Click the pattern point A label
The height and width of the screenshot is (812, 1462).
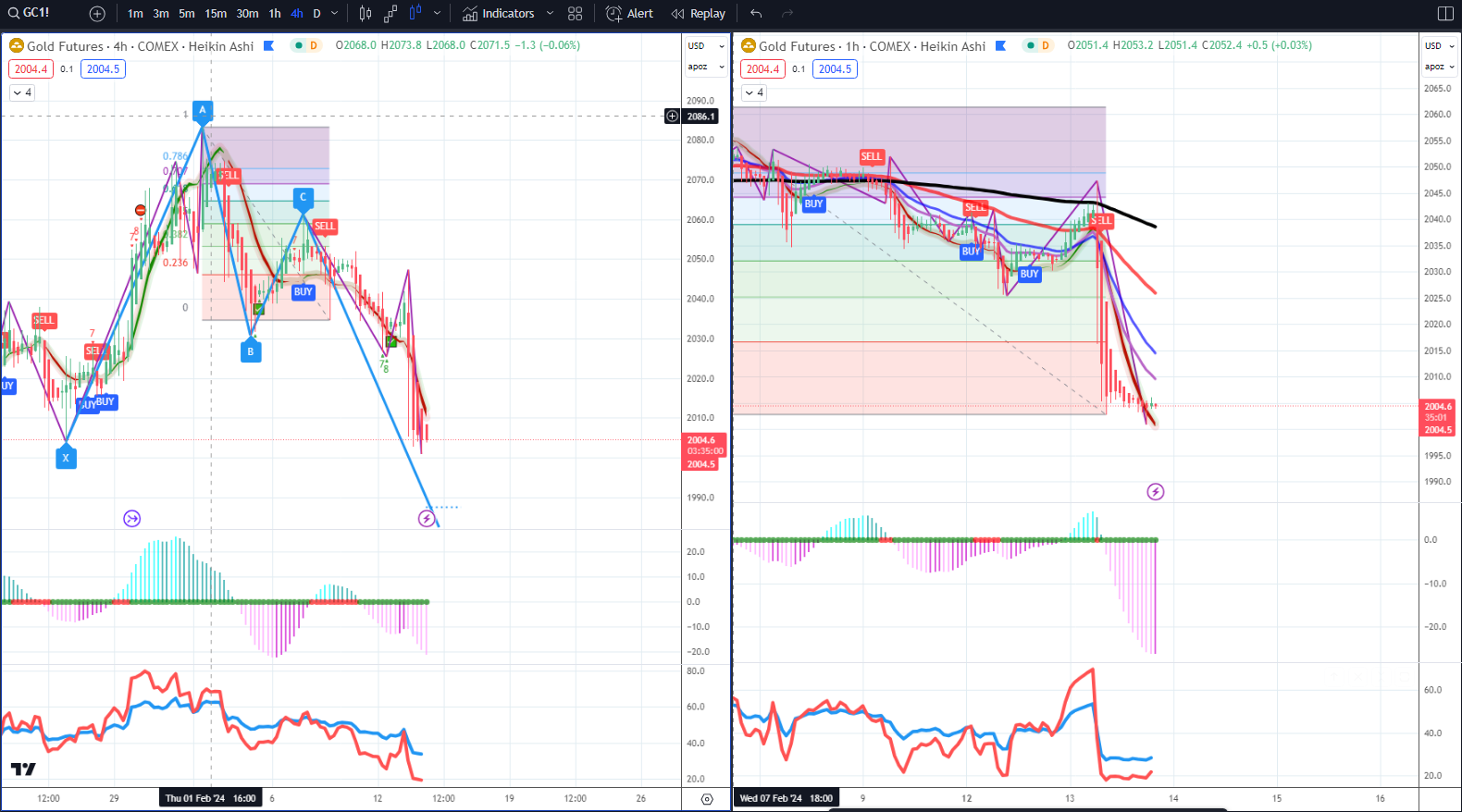point(203,110)
